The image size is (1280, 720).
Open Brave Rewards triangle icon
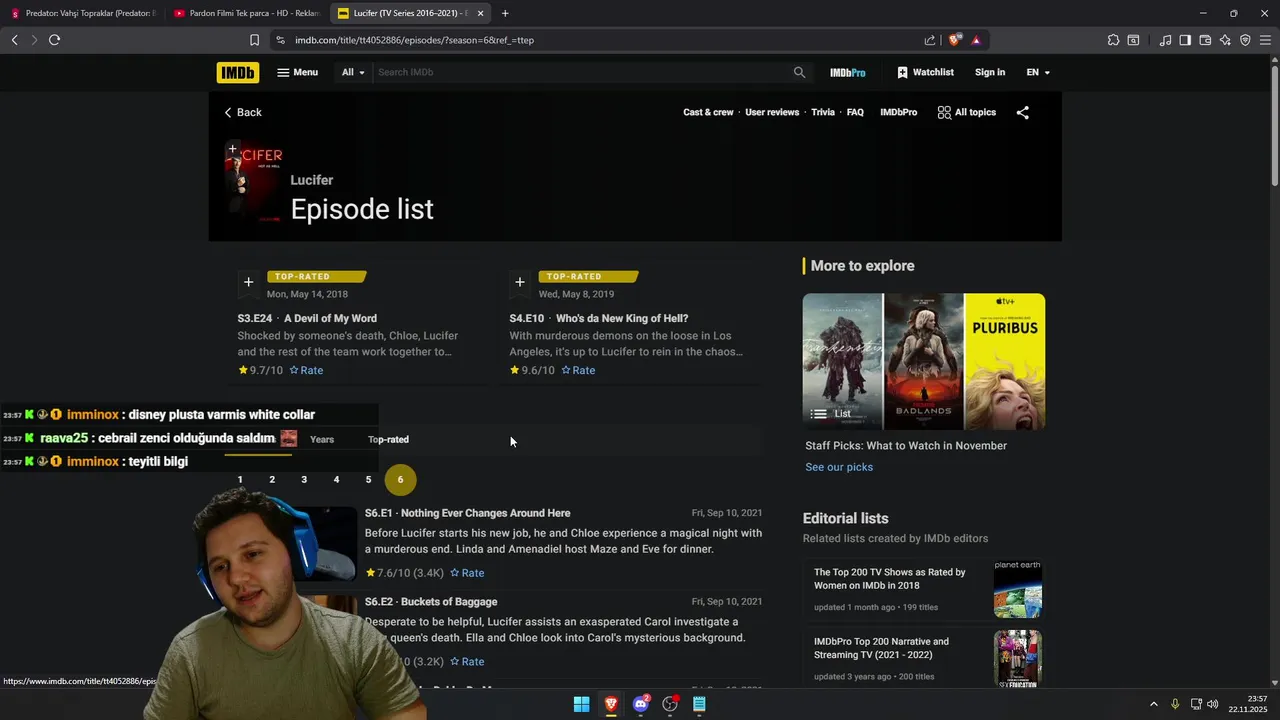tap(976, 40)
